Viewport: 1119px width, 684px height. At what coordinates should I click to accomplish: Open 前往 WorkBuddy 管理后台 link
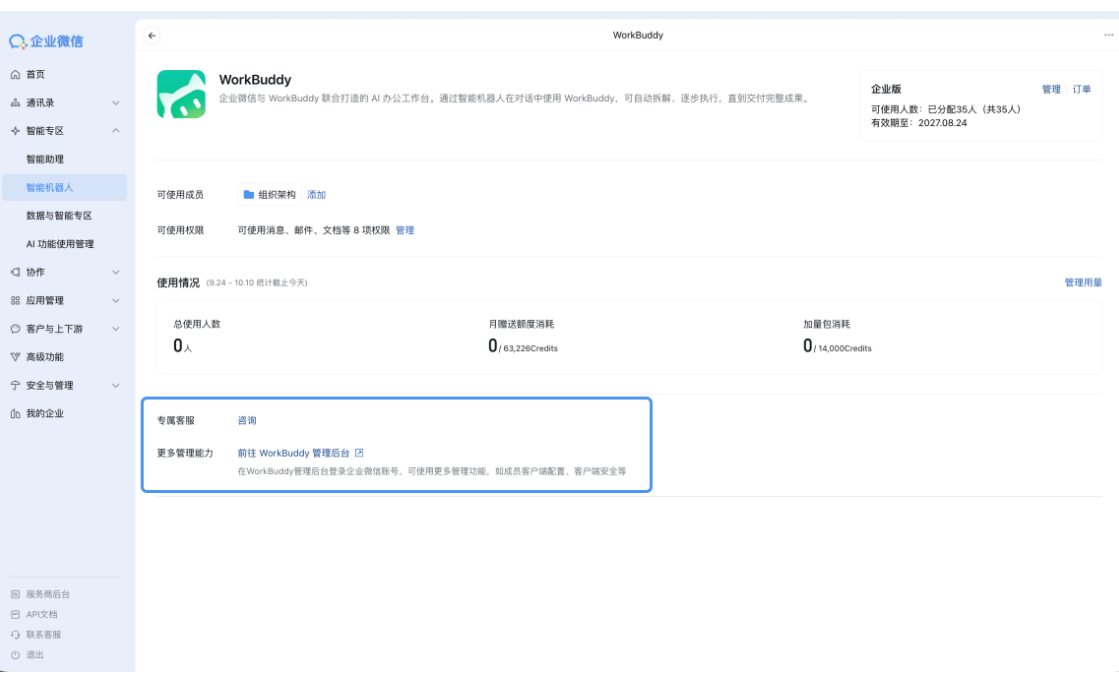(300, 453)
